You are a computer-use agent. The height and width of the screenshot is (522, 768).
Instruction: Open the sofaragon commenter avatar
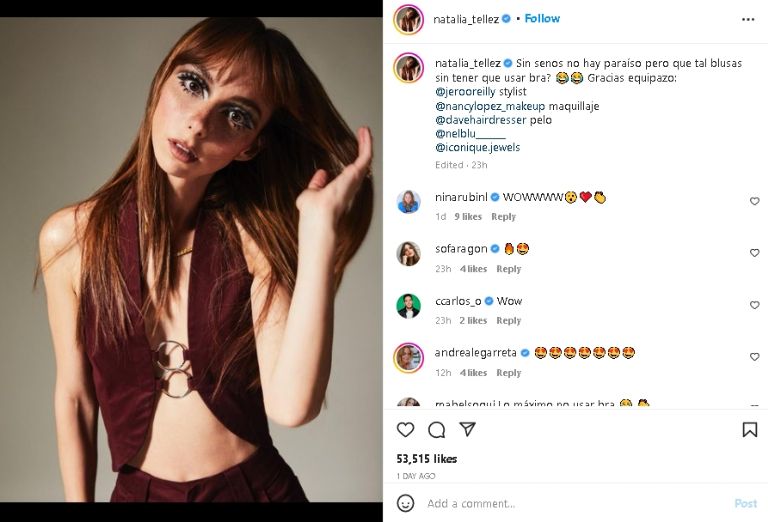tap(408, 253)
